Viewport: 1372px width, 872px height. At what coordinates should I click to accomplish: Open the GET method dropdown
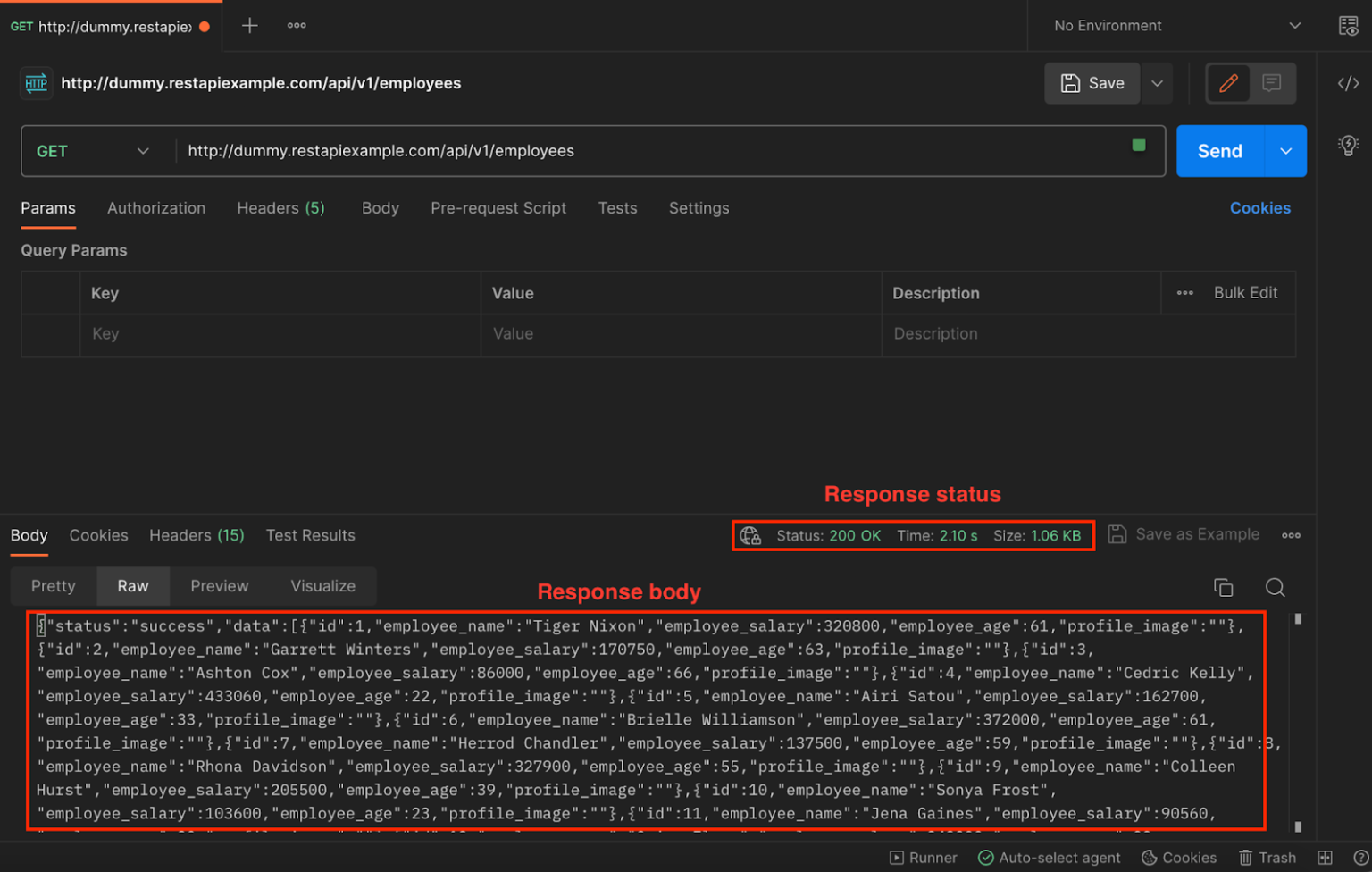tap(93, 151)
